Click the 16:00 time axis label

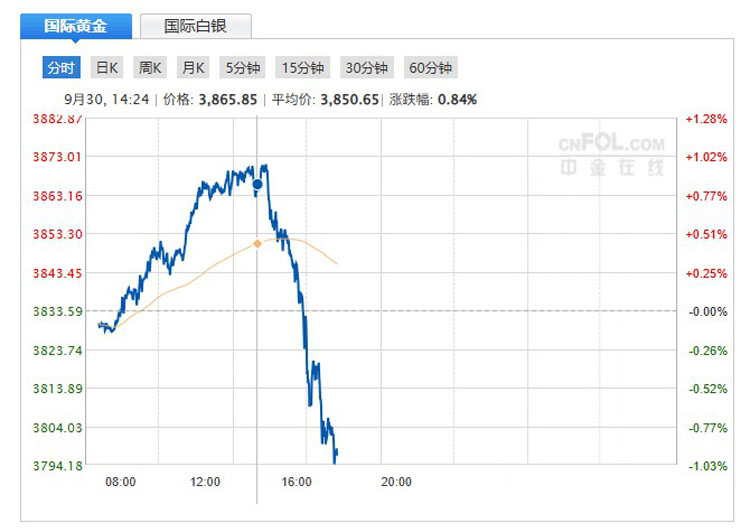(297, 482)
